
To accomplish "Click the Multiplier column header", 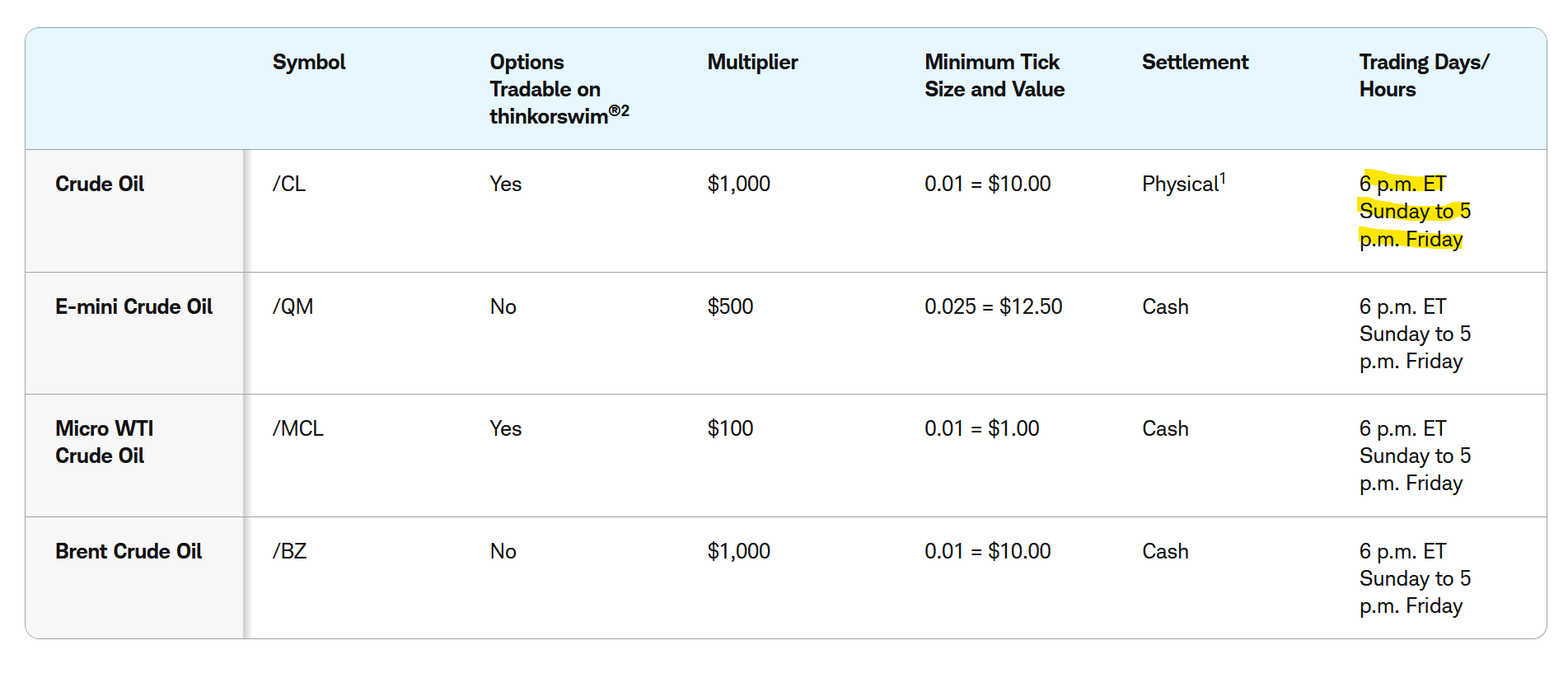I will coord(752,63).
